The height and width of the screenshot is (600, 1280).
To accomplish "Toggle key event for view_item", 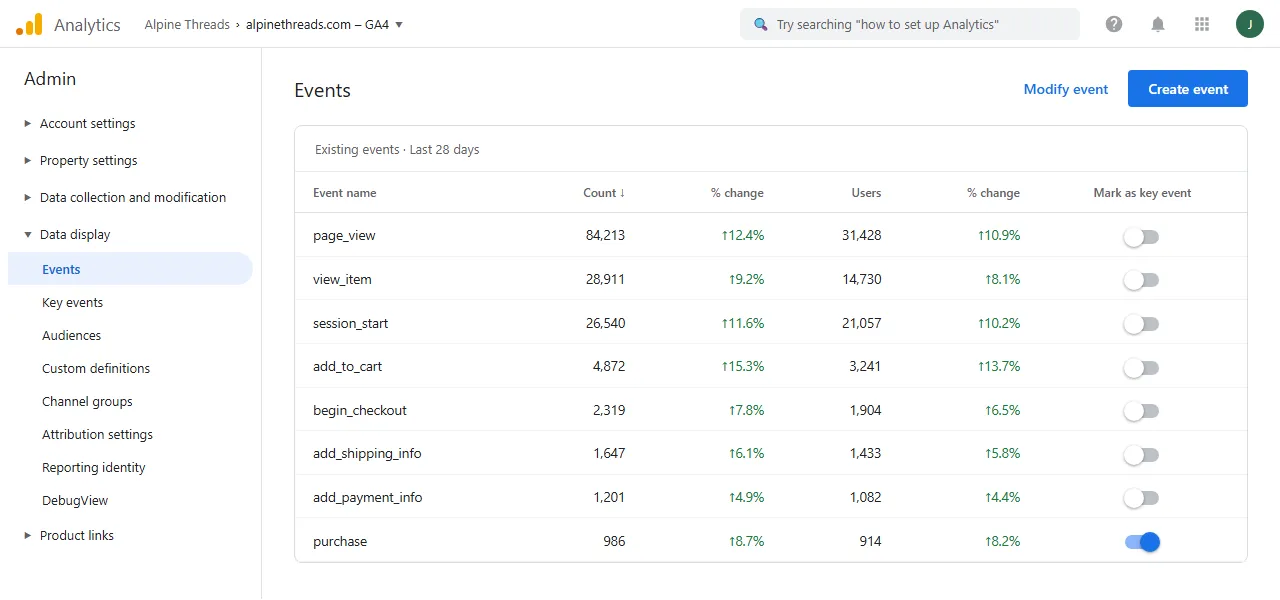I will coord(1141,280).
